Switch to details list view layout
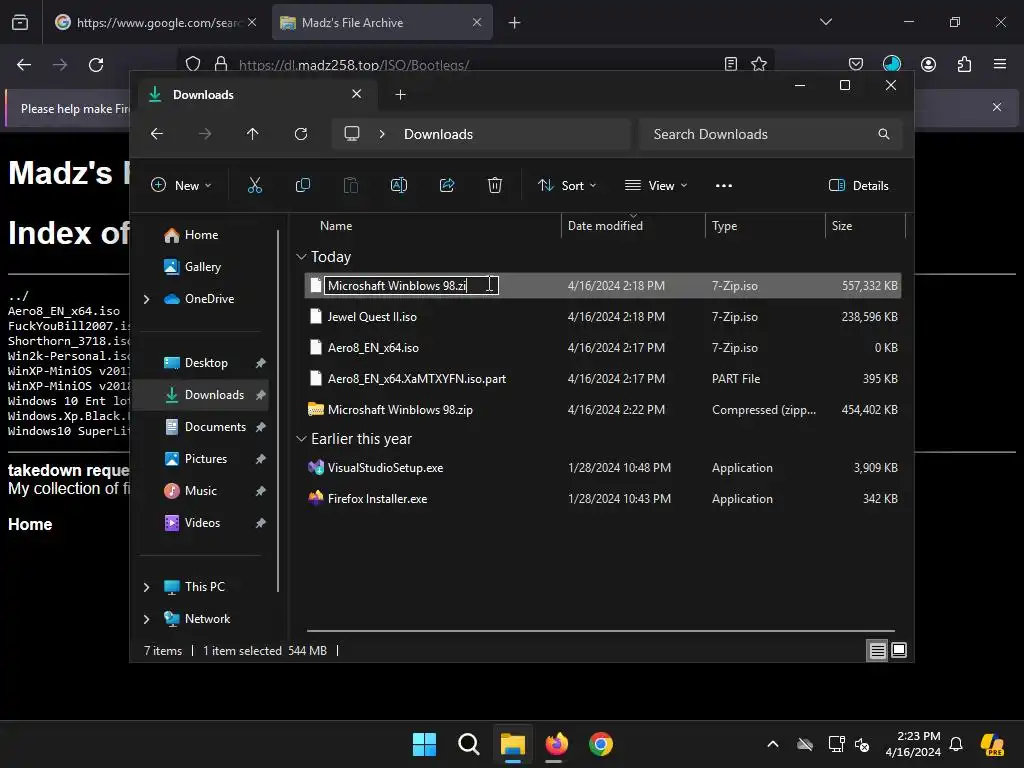 tap(878, 650)
